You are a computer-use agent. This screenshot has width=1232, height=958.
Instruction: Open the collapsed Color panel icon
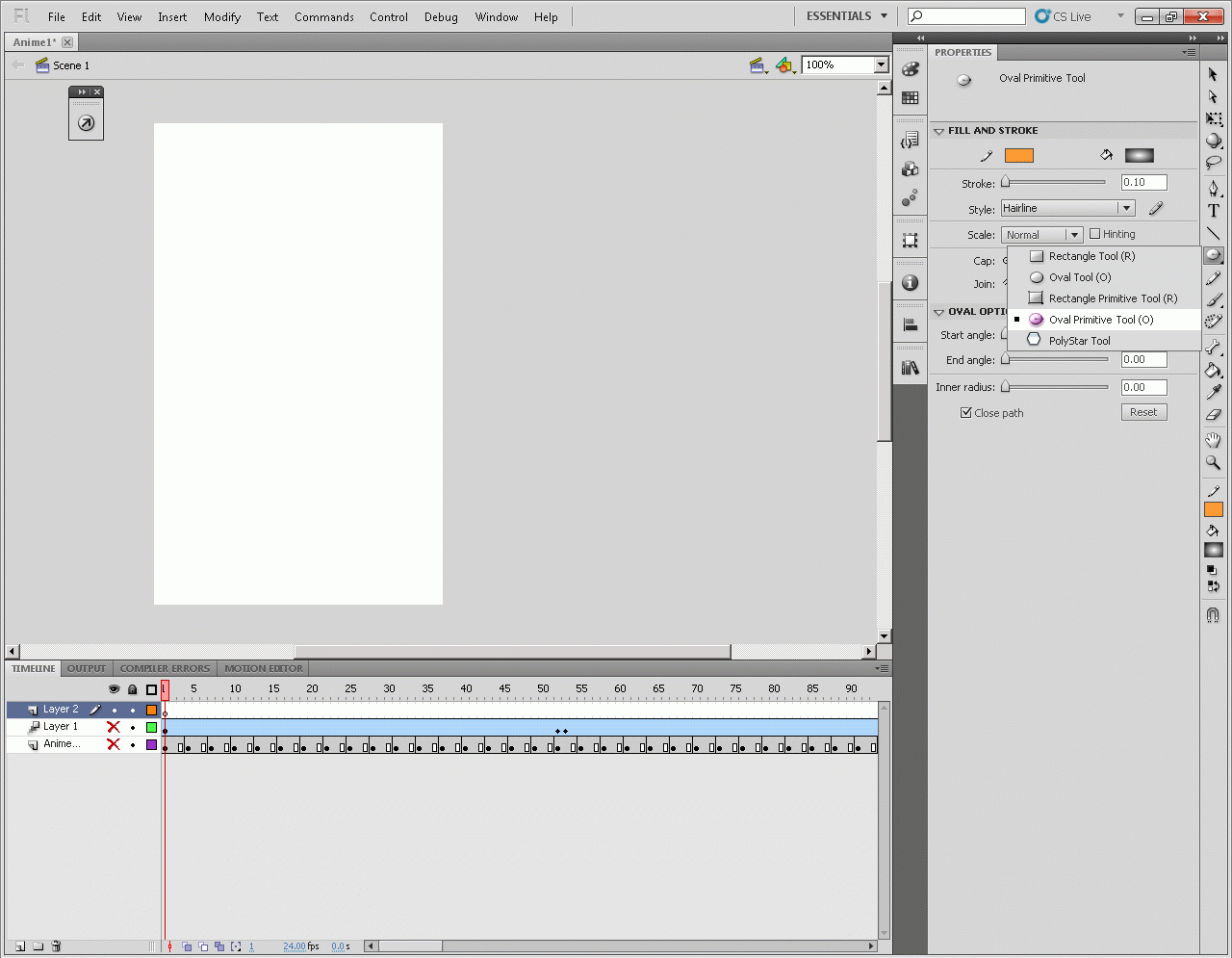pos(910,69)
